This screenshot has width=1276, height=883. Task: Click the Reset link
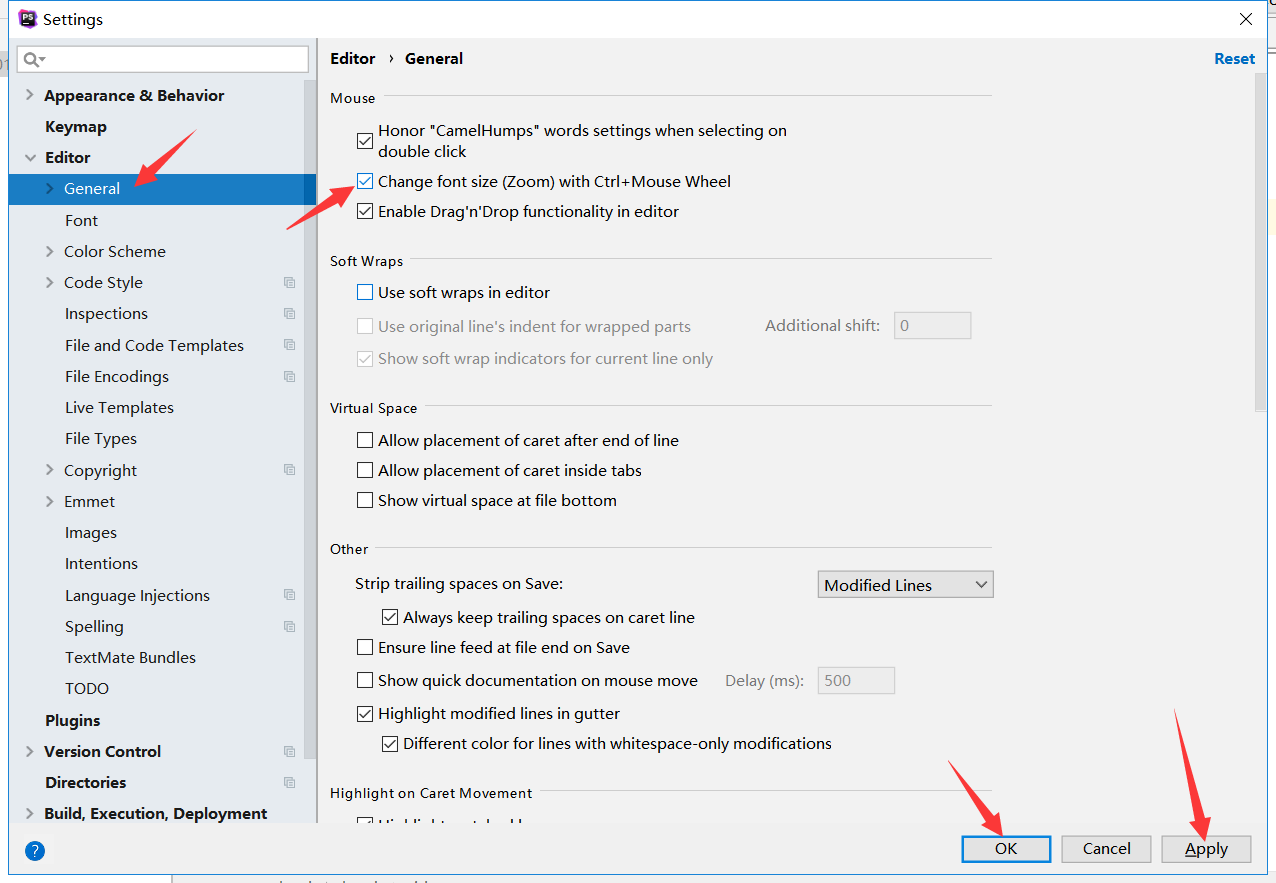click(x=1234, y=59)
